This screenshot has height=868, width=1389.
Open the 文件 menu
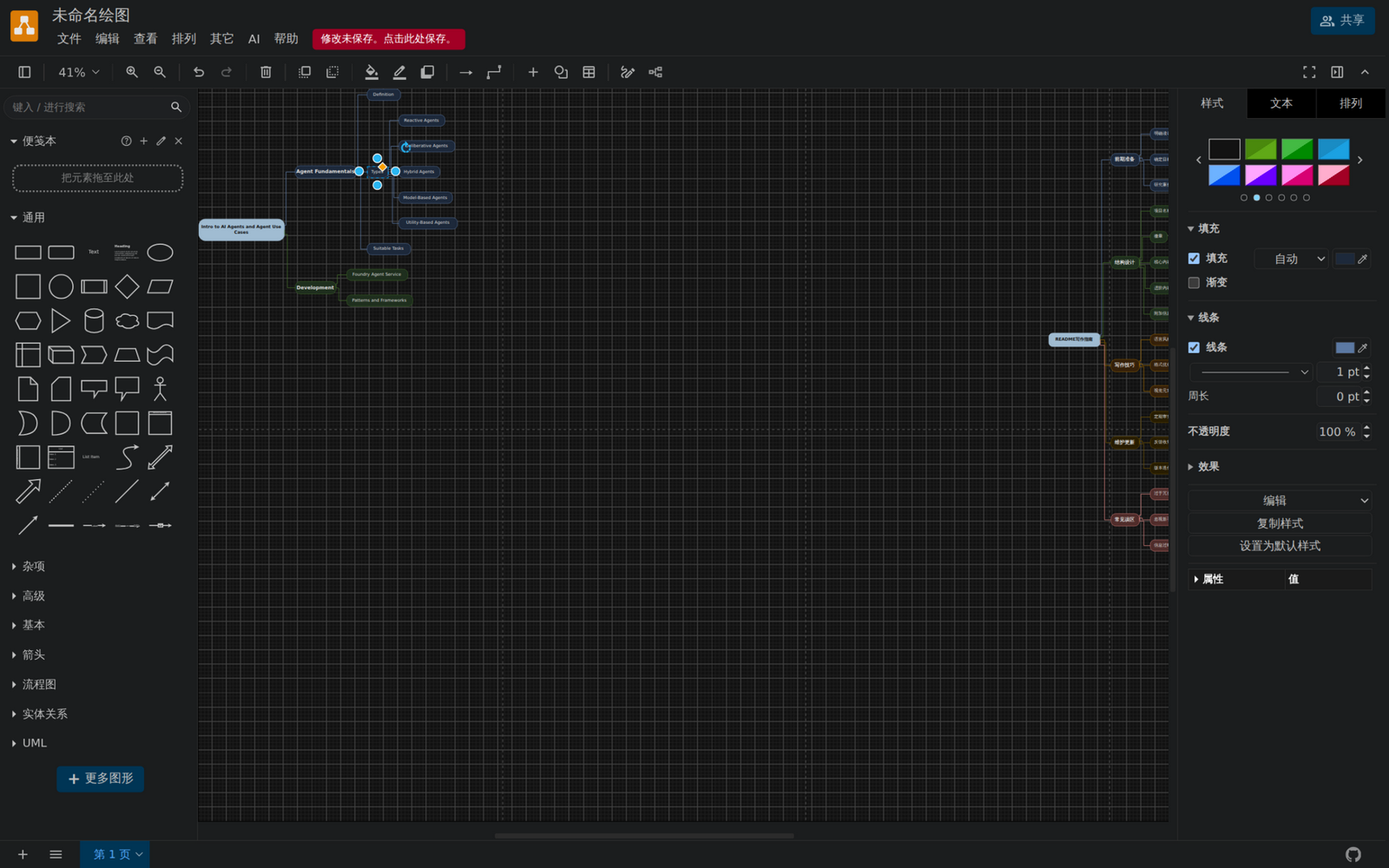[69, 38]
